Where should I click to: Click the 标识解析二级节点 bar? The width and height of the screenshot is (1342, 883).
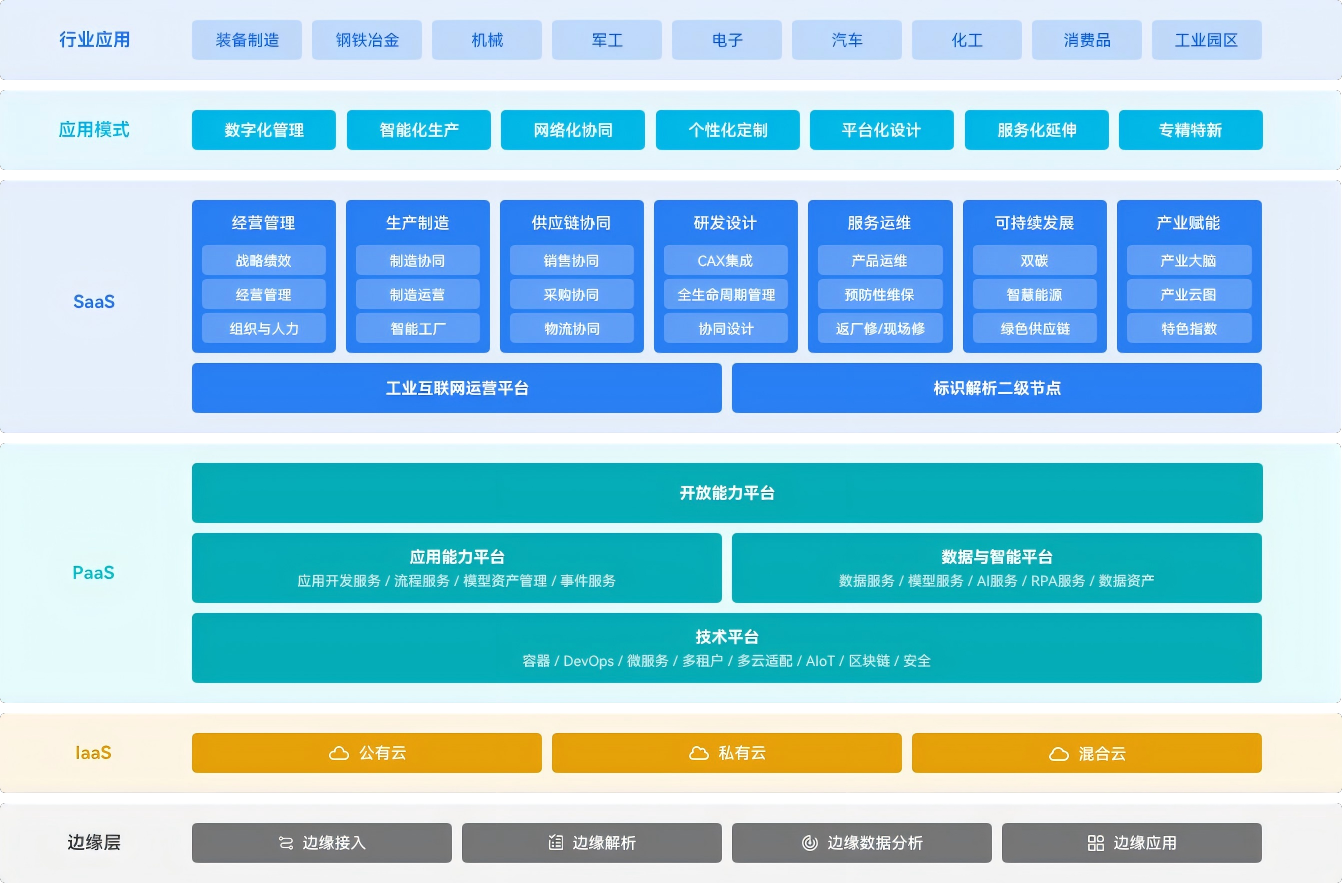click(x=997, y=388)
